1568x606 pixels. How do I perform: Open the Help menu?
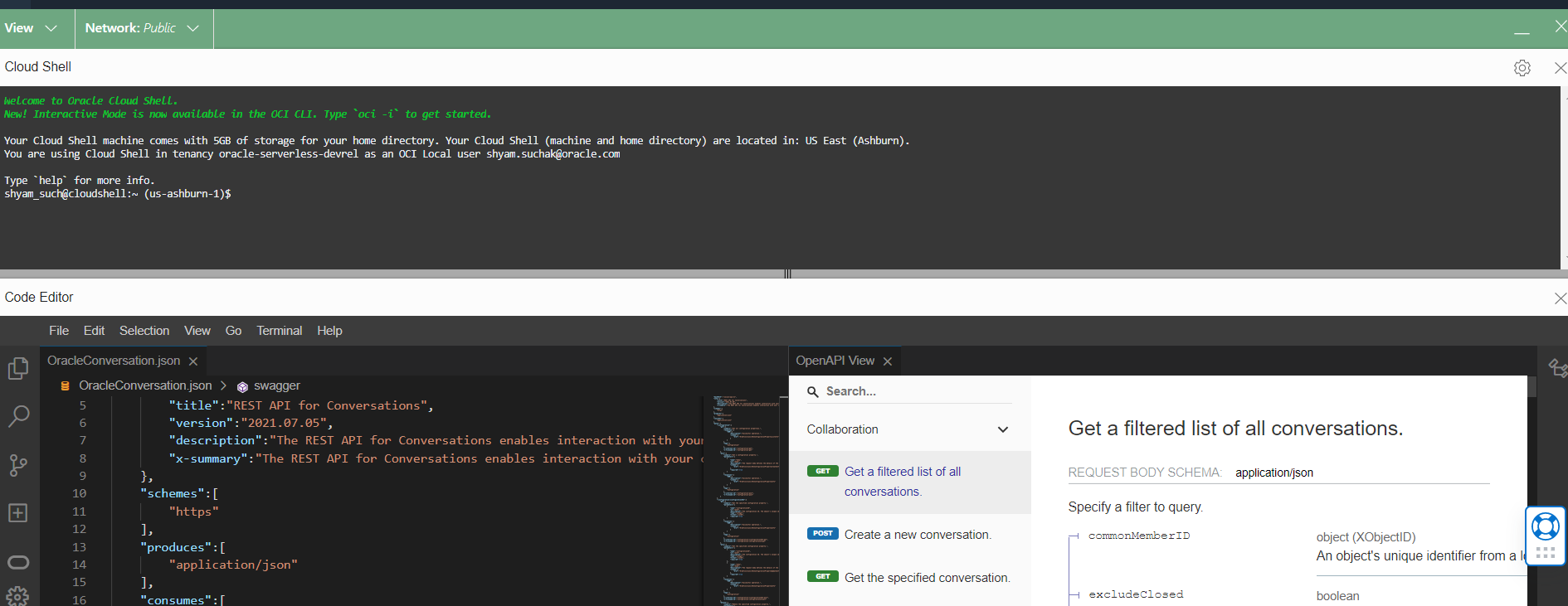[329, 331]
